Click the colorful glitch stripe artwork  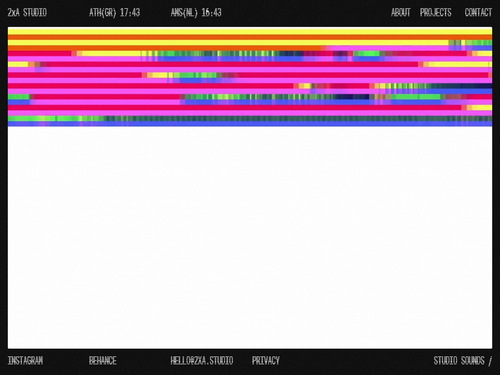pyautogui.click(x=250, y=77)
